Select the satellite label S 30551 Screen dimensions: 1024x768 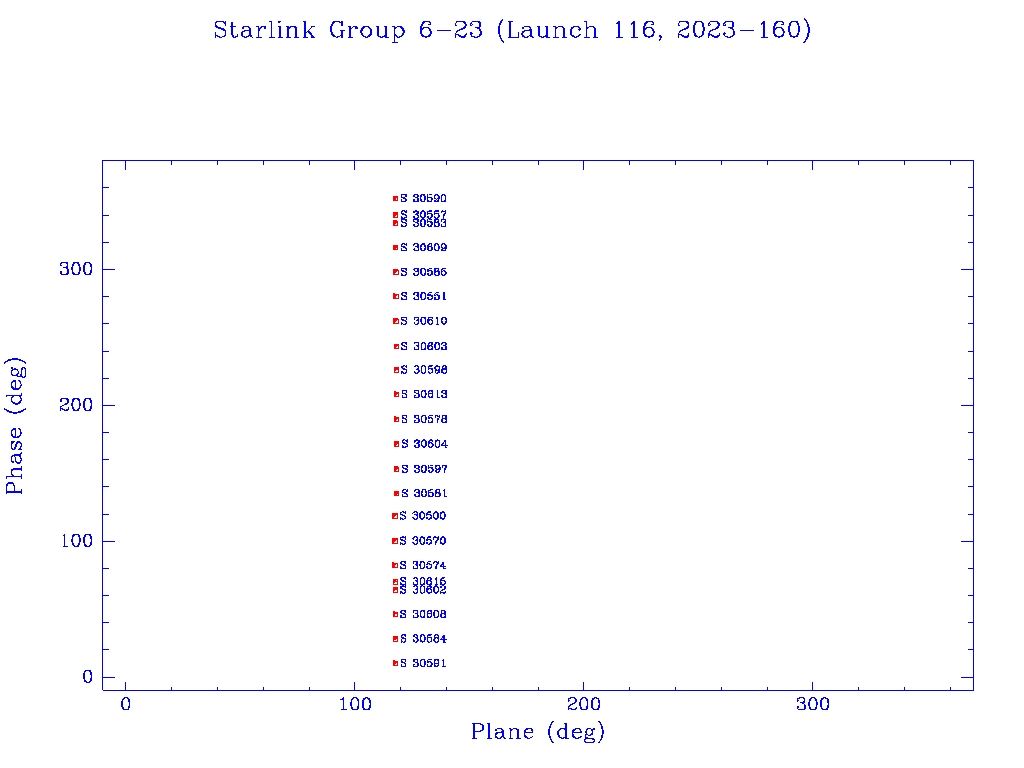[x=423, y=296]
